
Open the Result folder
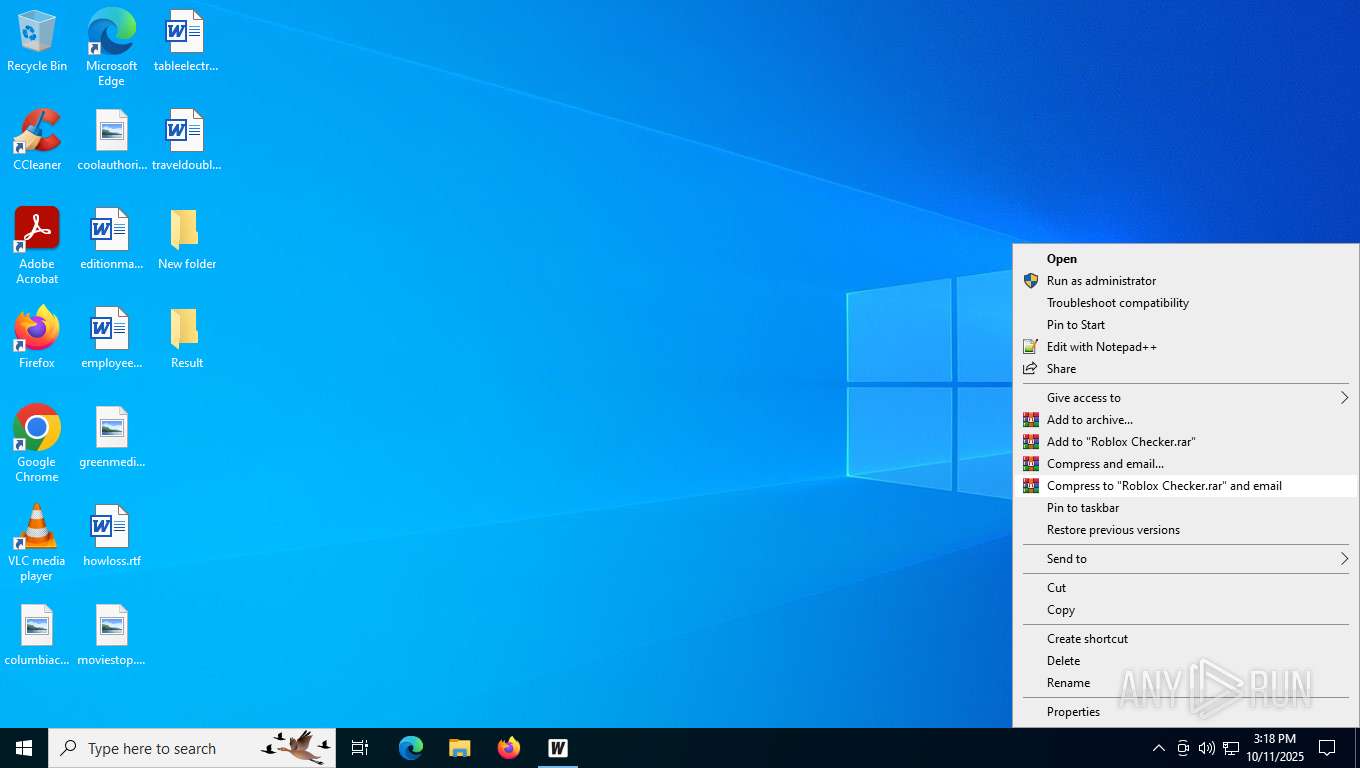[186, 339]
